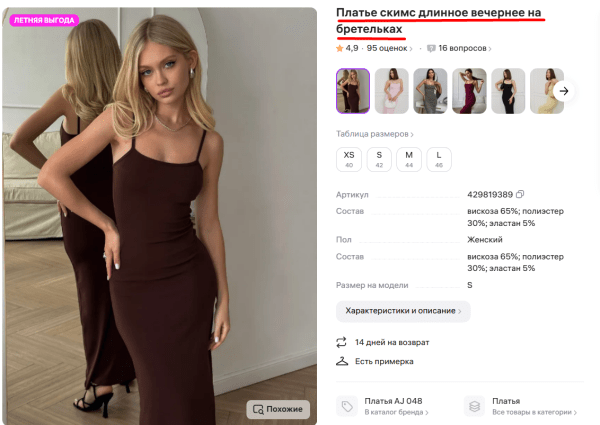Expand the Таблица размеров size chart
The width and height of the screenshot is (600, 425).
[375, 134]
